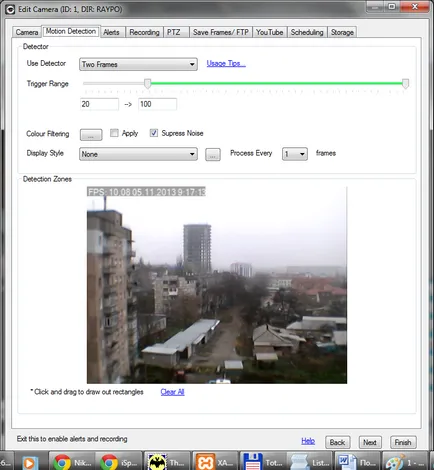Screen dimensions: 434x470
Task: Open the Display Style dropdown
Action: [x=138, y=154]
